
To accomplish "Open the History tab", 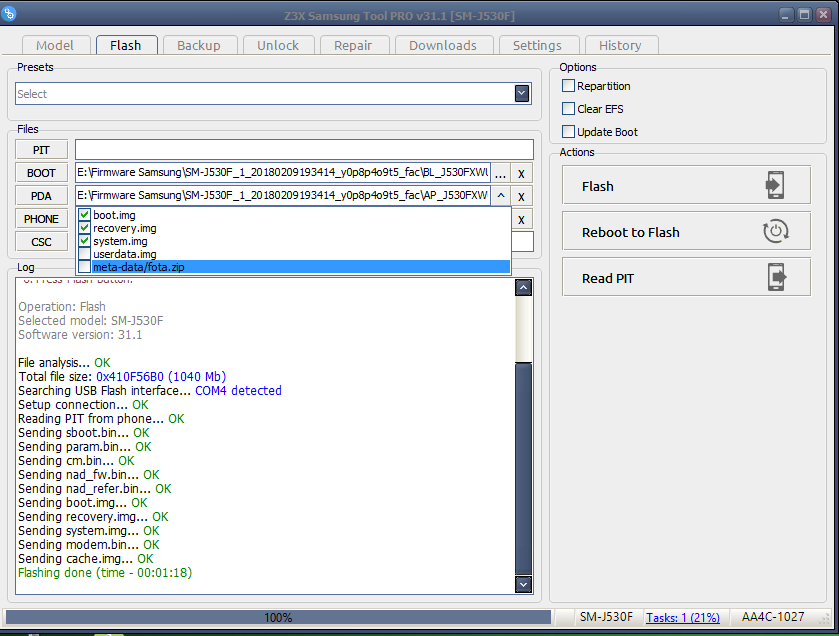I will pos(620,45).
